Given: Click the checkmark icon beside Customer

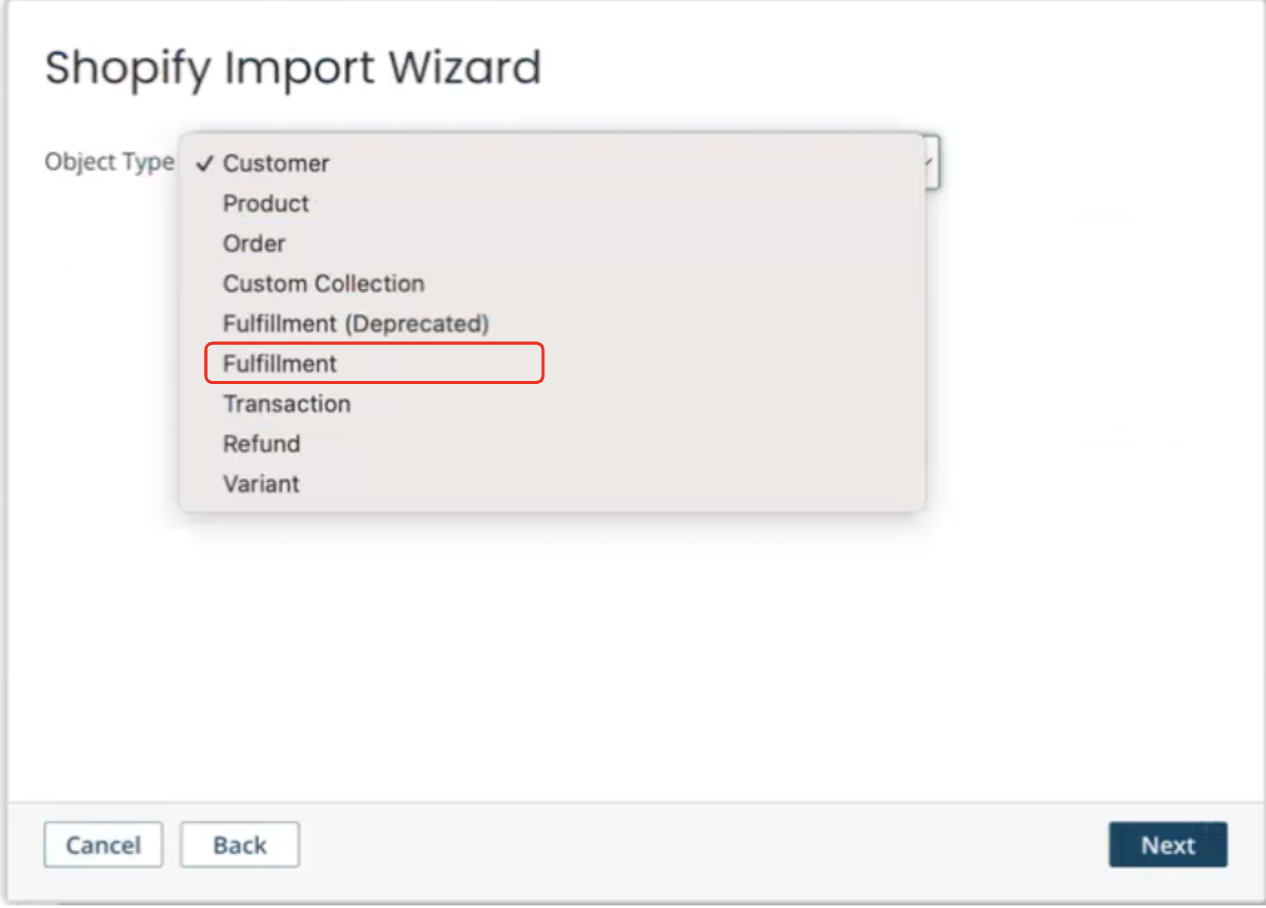Looking at the screenshot, I should coord(205,164).
